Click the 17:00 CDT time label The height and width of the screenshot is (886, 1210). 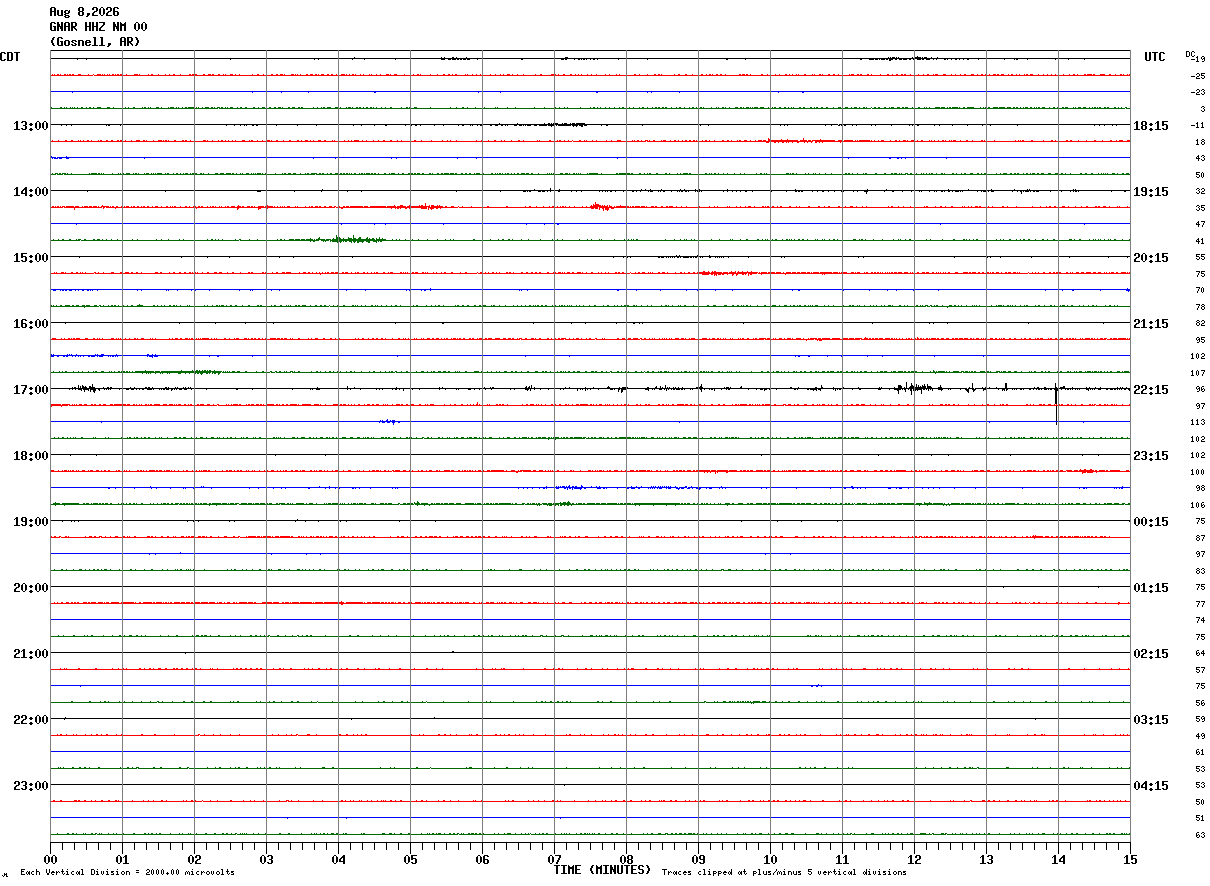pos(30,389)
